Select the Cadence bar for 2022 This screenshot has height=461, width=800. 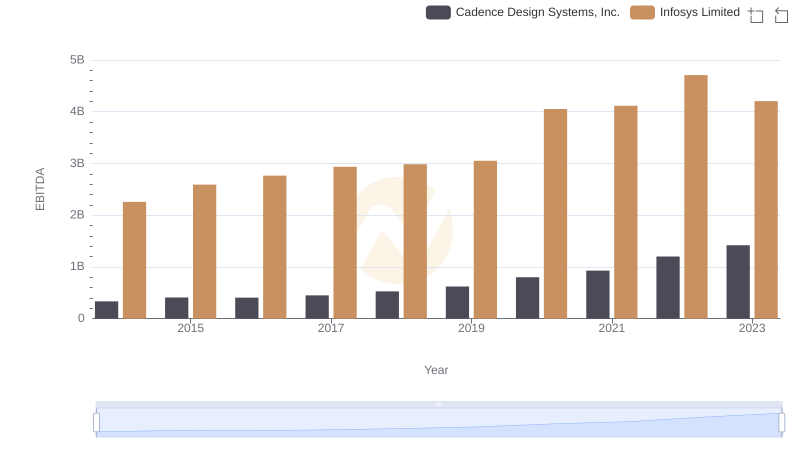click(x=668, y=288)
